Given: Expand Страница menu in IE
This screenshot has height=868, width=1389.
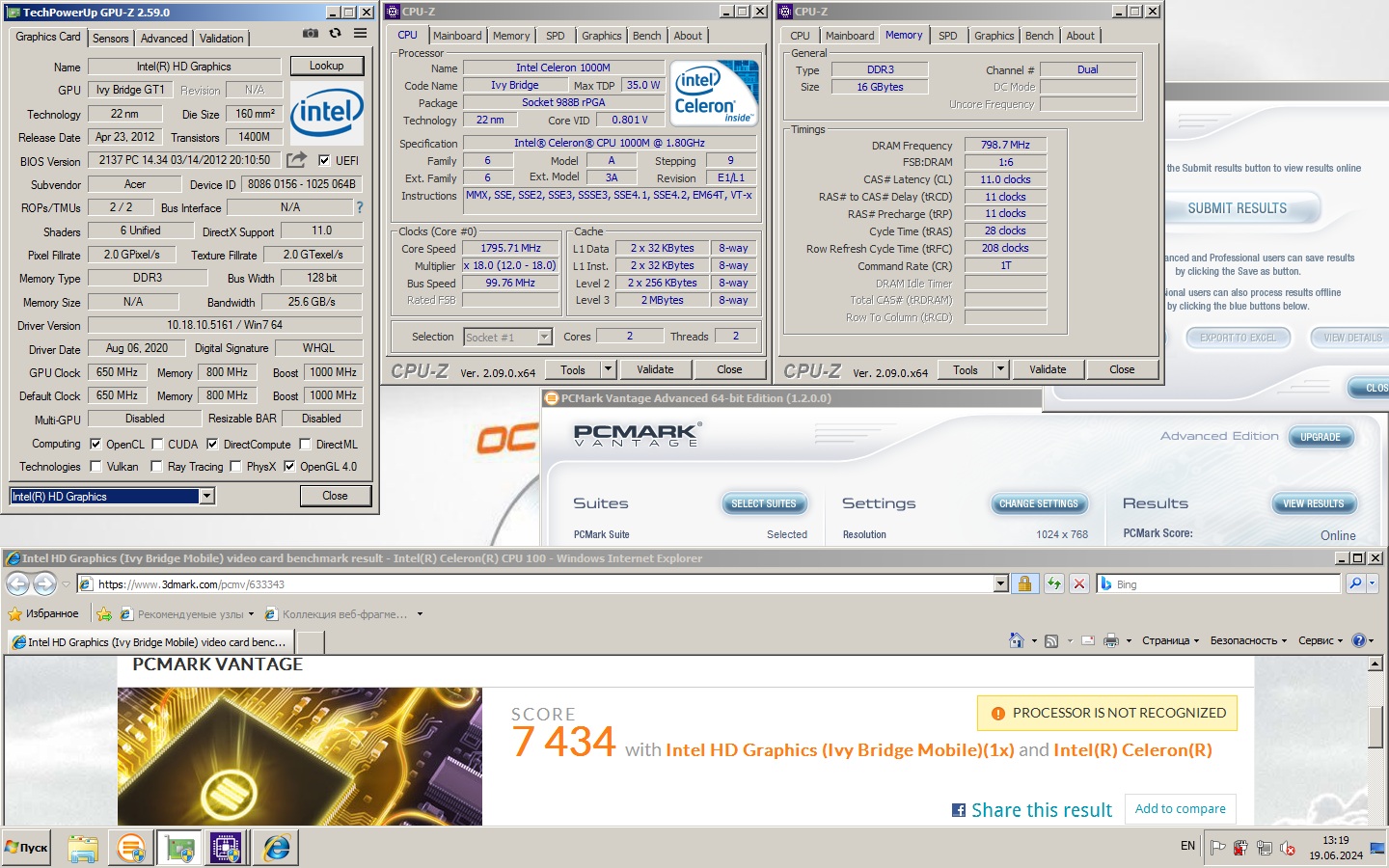Looking at the screenshot, I should tap(1170, 640).
